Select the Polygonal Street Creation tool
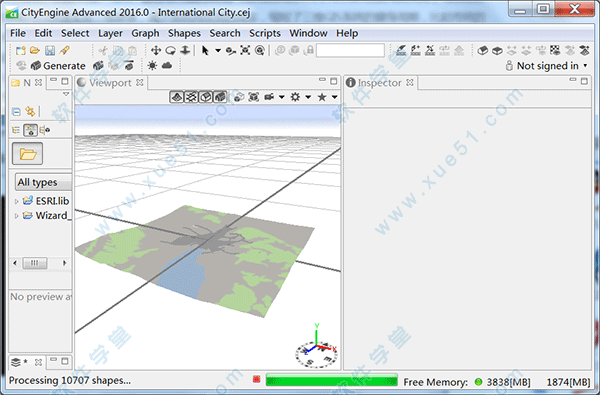The height and width of the screenshot is (395, 600). click(x=401, y=50)
